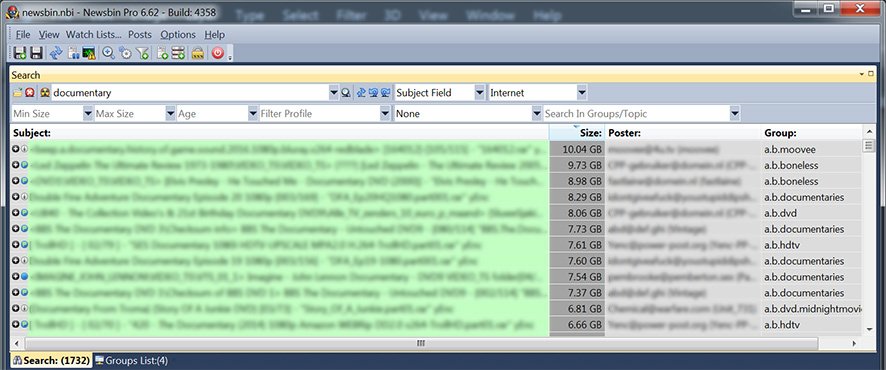Select the a.b.dvd.midnightmovie group cell
Screen dimensions: 886x370
[x=811, y=308]
